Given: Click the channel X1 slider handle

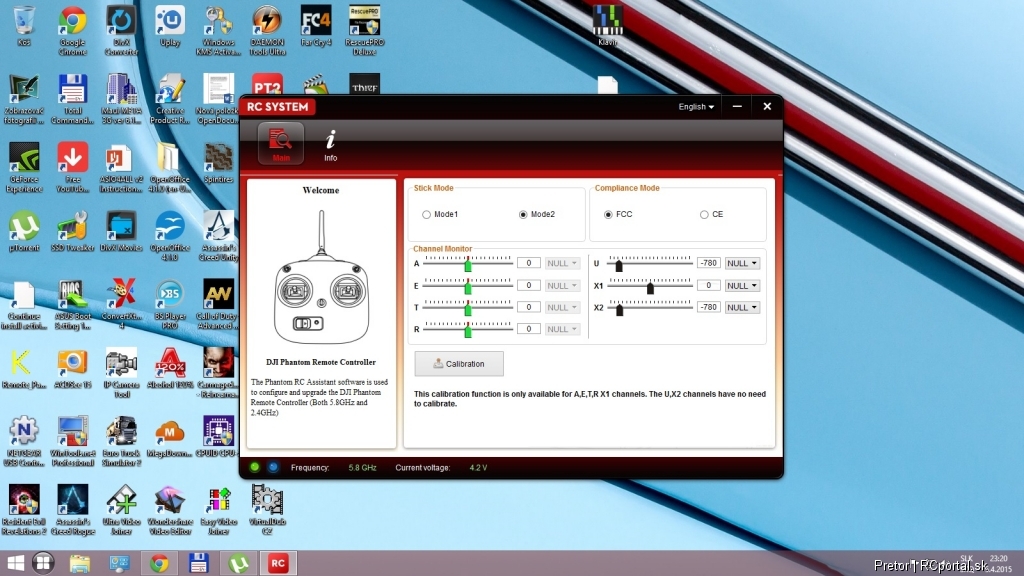Looking at the screenshot, I should click(650, 287).
